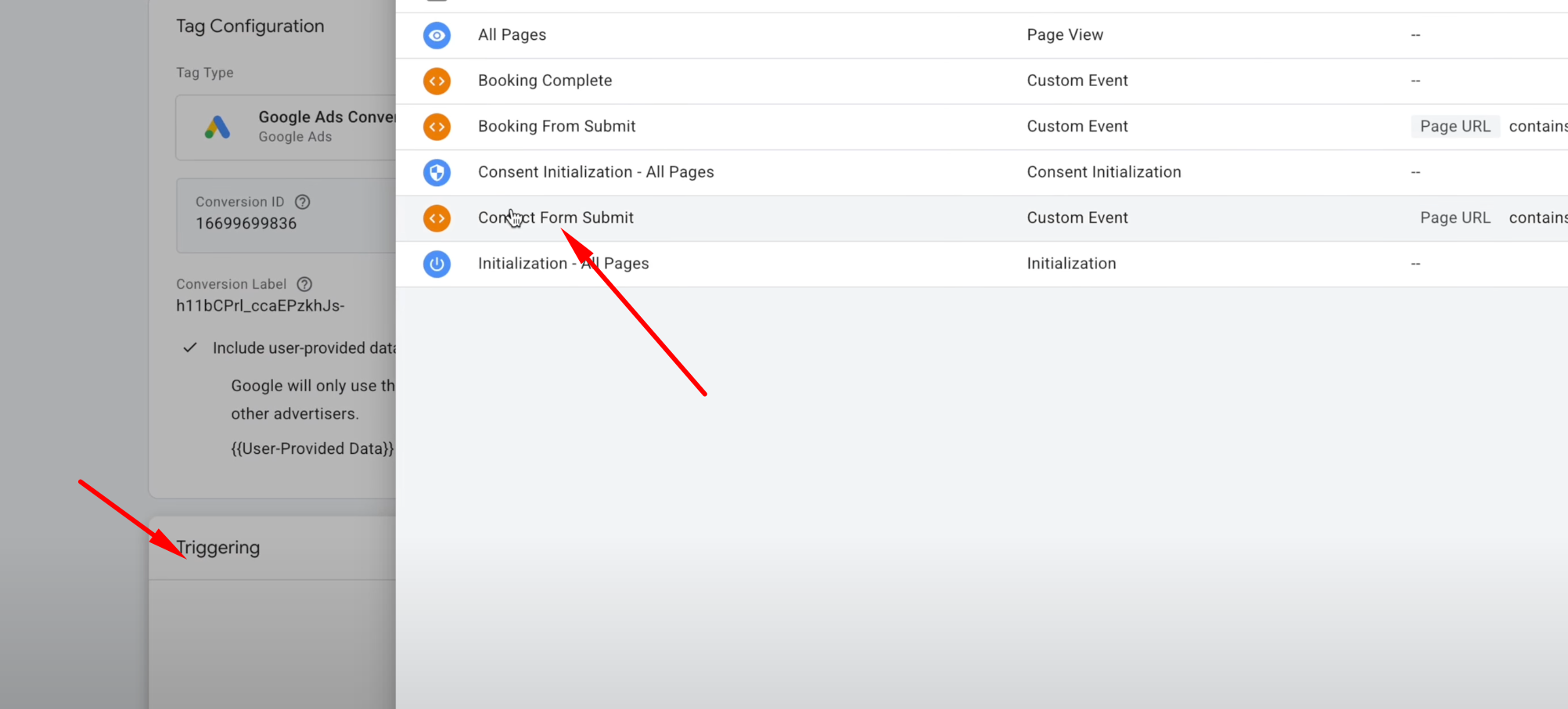The height and width of the screenshot is (709, 1568).
Task: Select the All Pages trigger
Action: click(512, 35)
